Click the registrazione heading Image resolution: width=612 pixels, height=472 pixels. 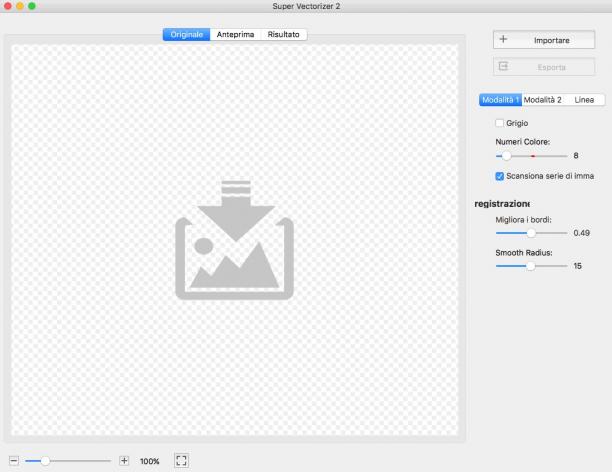pyautogui.click(x=502, y=204)
